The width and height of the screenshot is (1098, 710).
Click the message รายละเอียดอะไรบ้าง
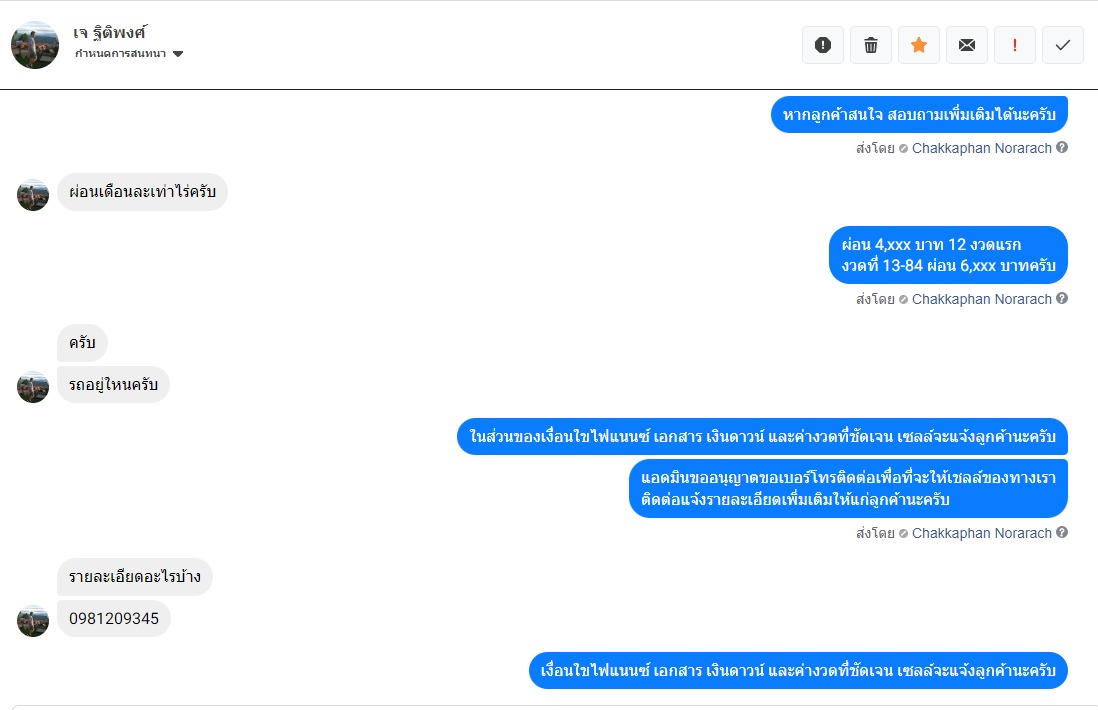135,577
